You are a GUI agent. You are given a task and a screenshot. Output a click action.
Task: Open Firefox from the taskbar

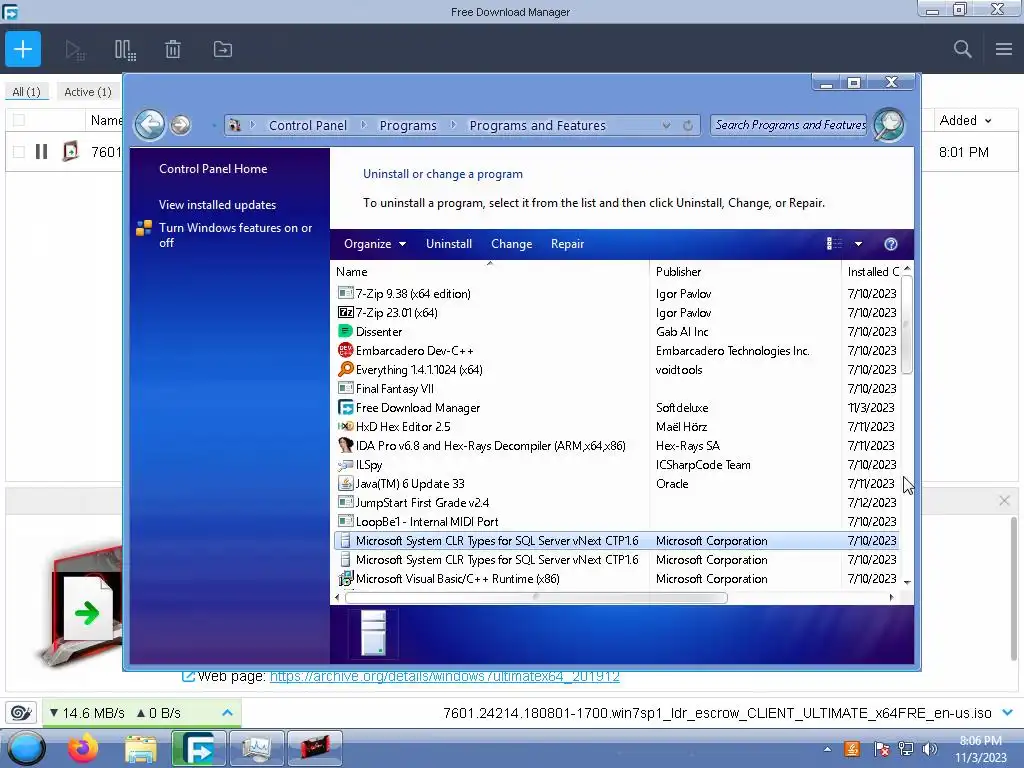(x=83, y=748)
